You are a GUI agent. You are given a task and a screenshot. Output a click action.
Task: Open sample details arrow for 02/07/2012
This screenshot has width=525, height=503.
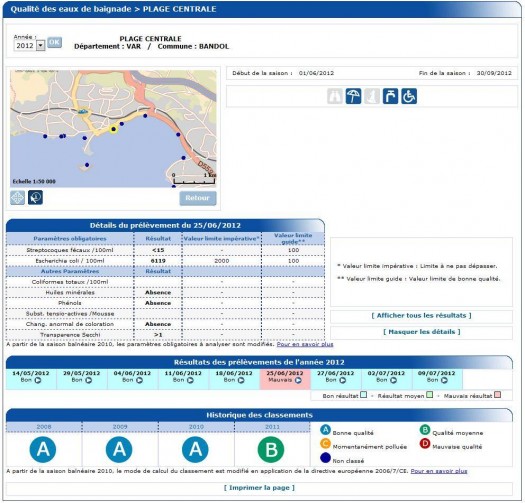393,380
